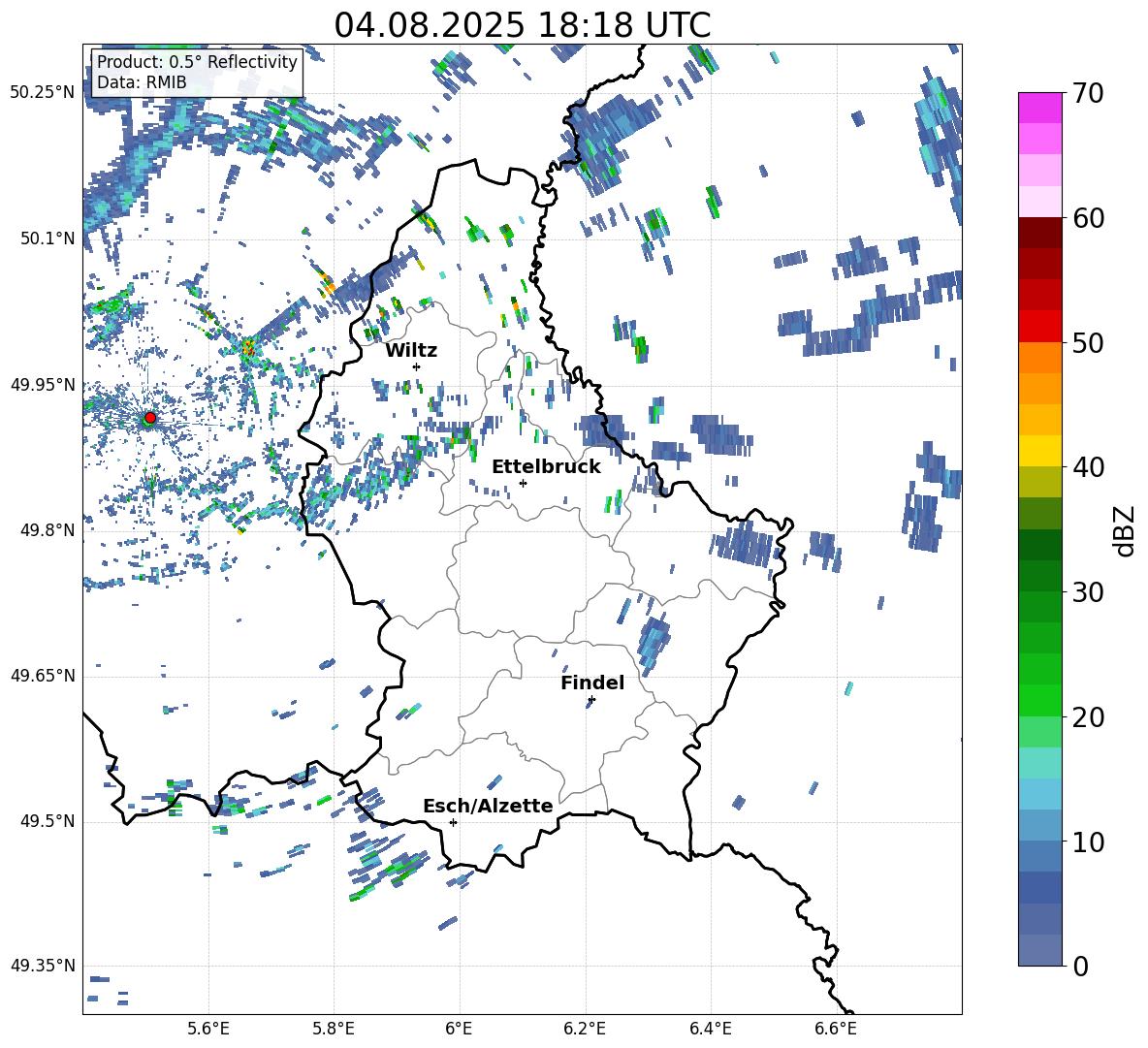
Task: Click the 50.25°N latitude label
Action: click(x=43, y=93)
